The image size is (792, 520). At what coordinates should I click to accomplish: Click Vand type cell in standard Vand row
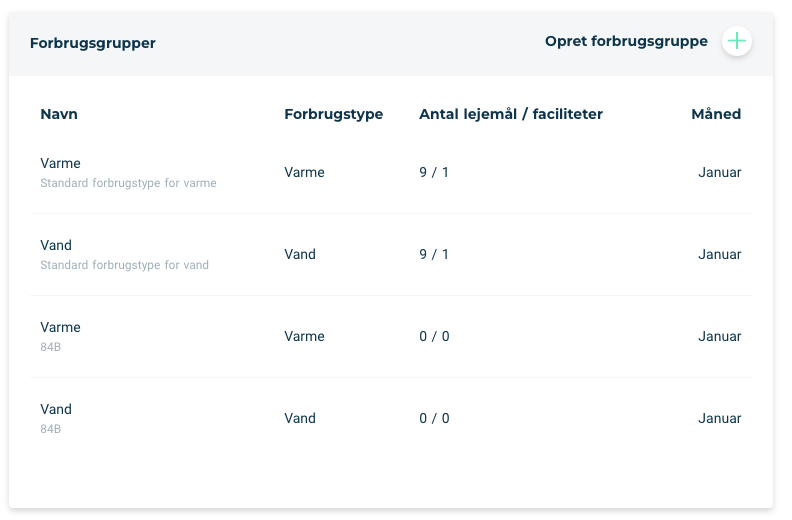300,254
